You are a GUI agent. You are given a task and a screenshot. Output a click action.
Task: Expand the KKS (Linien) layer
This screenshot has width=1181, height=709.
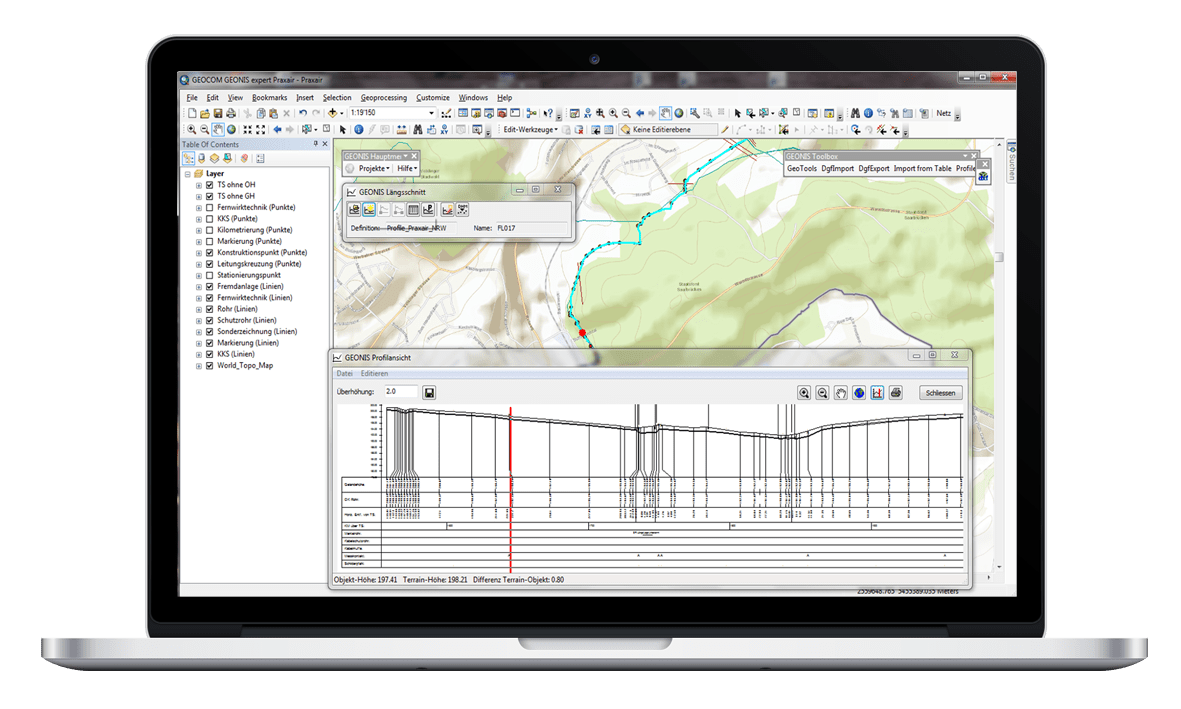pos(199,354)
